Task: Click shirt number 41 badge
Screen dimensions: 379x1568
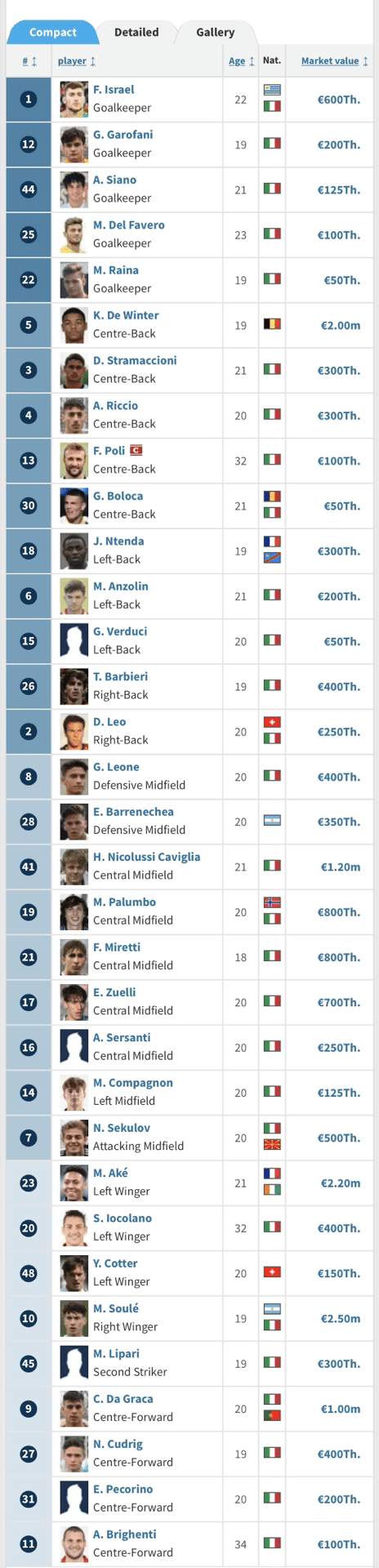Action: [x=29, y=866]
